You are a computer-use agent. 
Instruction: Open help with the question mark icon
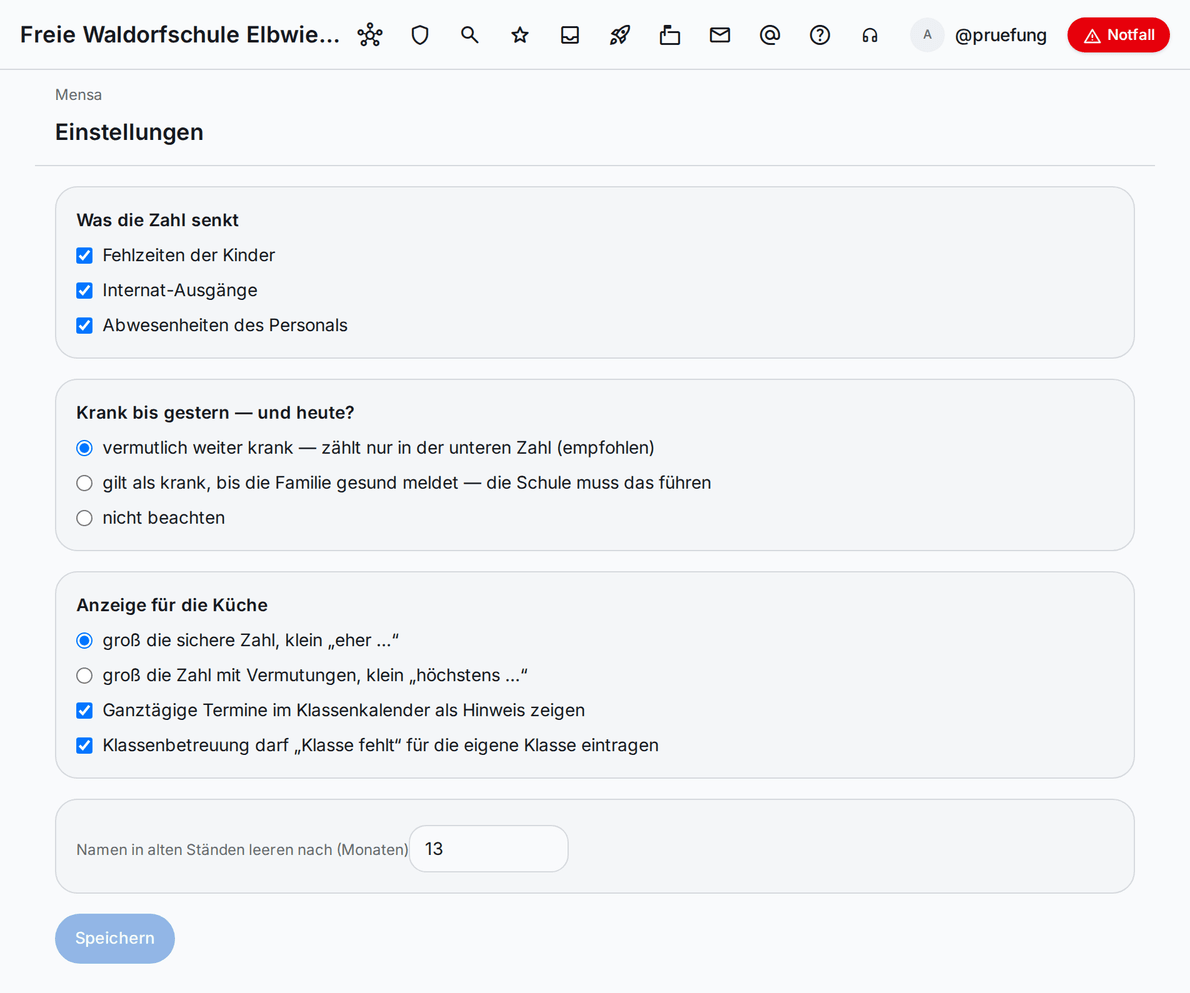click(820, 35)
